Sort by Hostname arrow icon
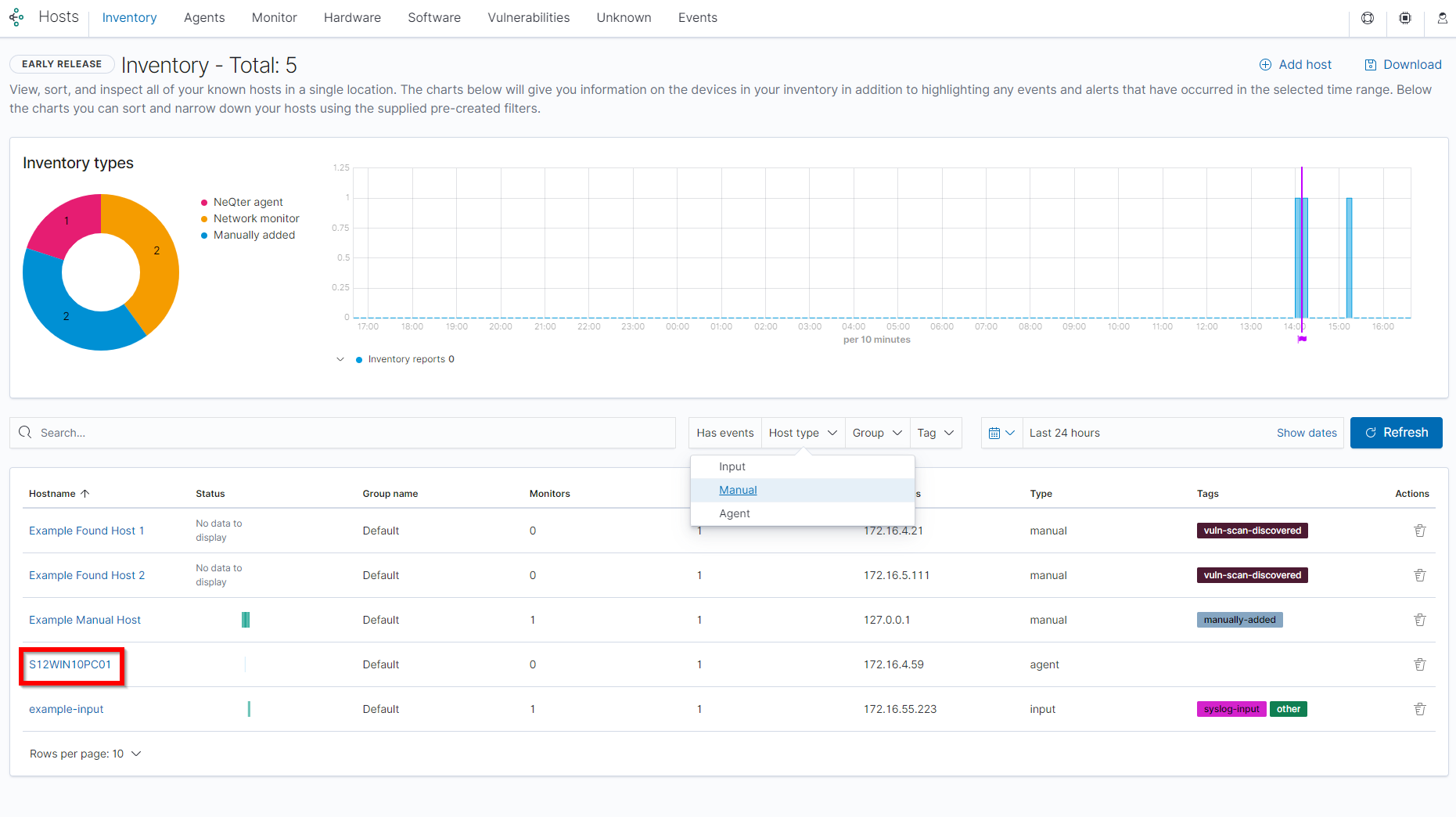The height and width of the screenshot is (817, 1456). coord(85,493)
